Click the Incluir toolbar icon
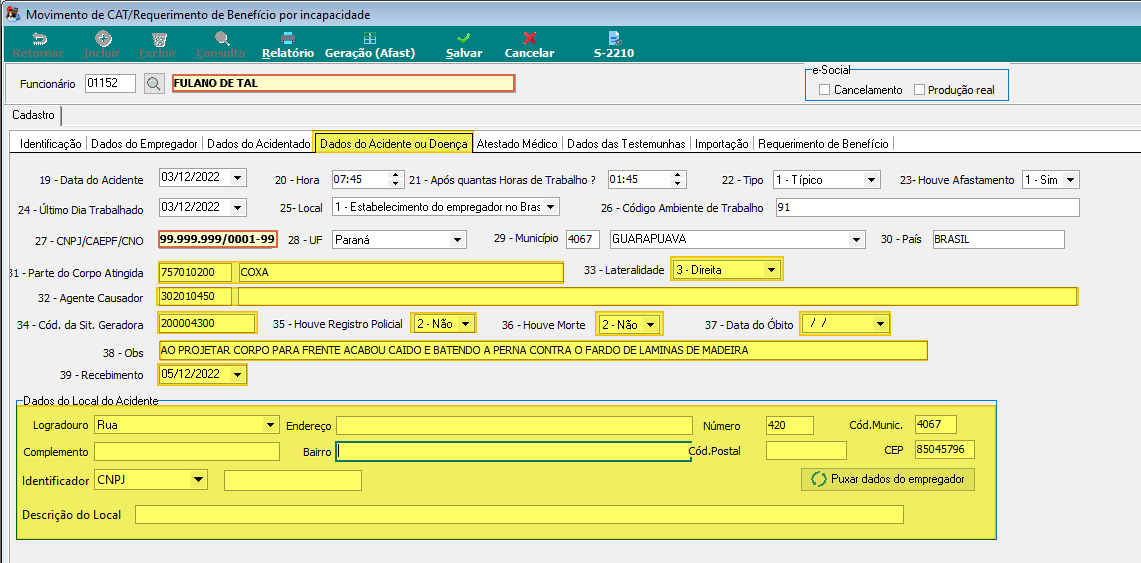Image resolution: width=1141 pixels, height=563 pixels. click(x=103, y=39)
